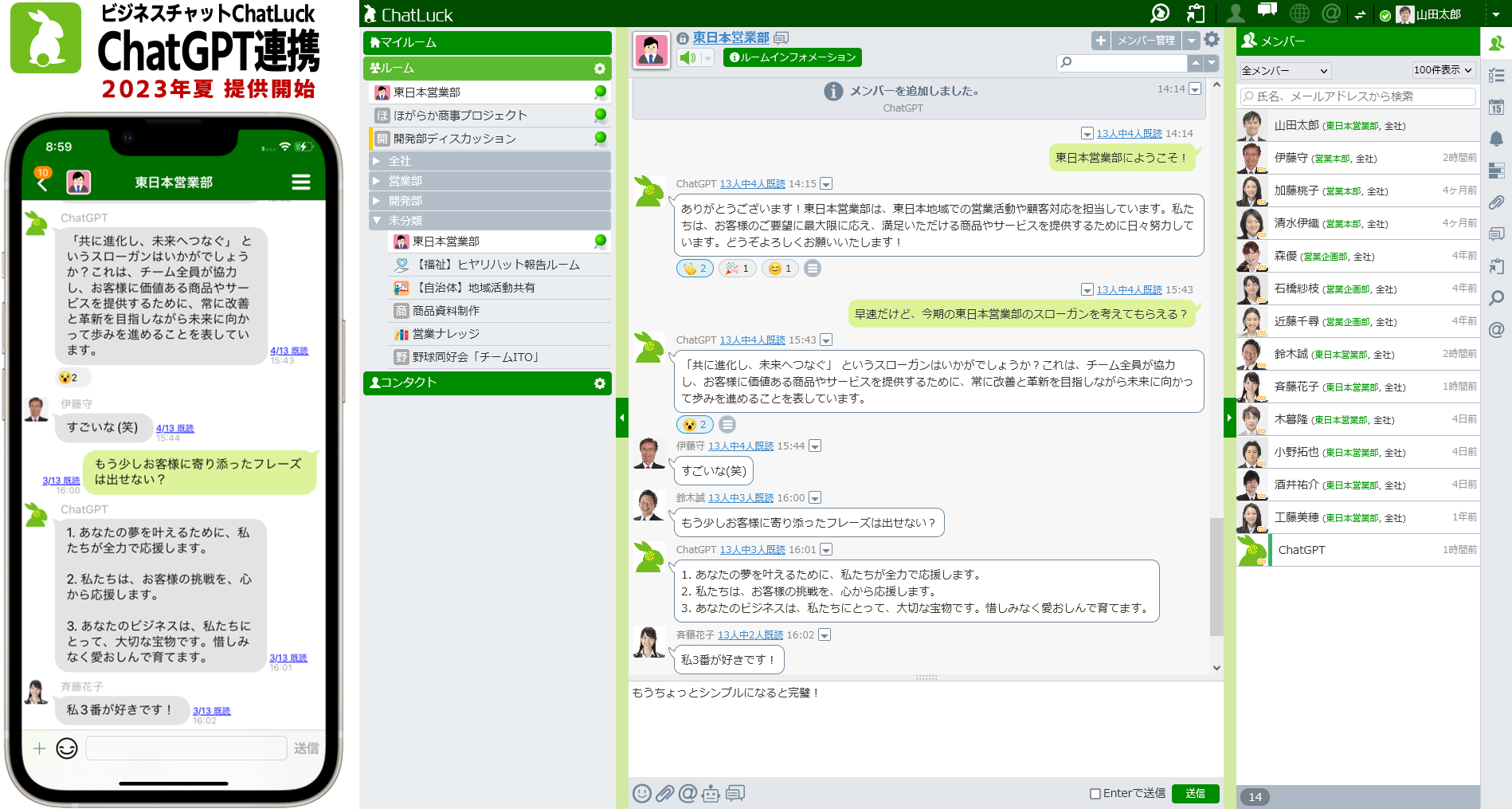Open the paperclip attachments panel
The image size is (1512, 809).
coord(1496,203)
